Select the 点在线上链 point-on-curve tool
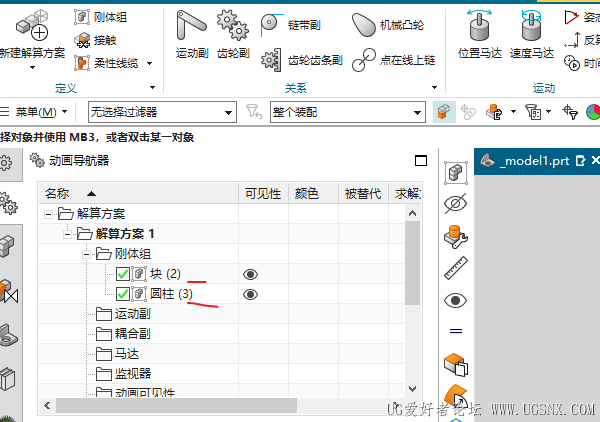The height and width of the screenshot is (422, 600). point(394,60)
